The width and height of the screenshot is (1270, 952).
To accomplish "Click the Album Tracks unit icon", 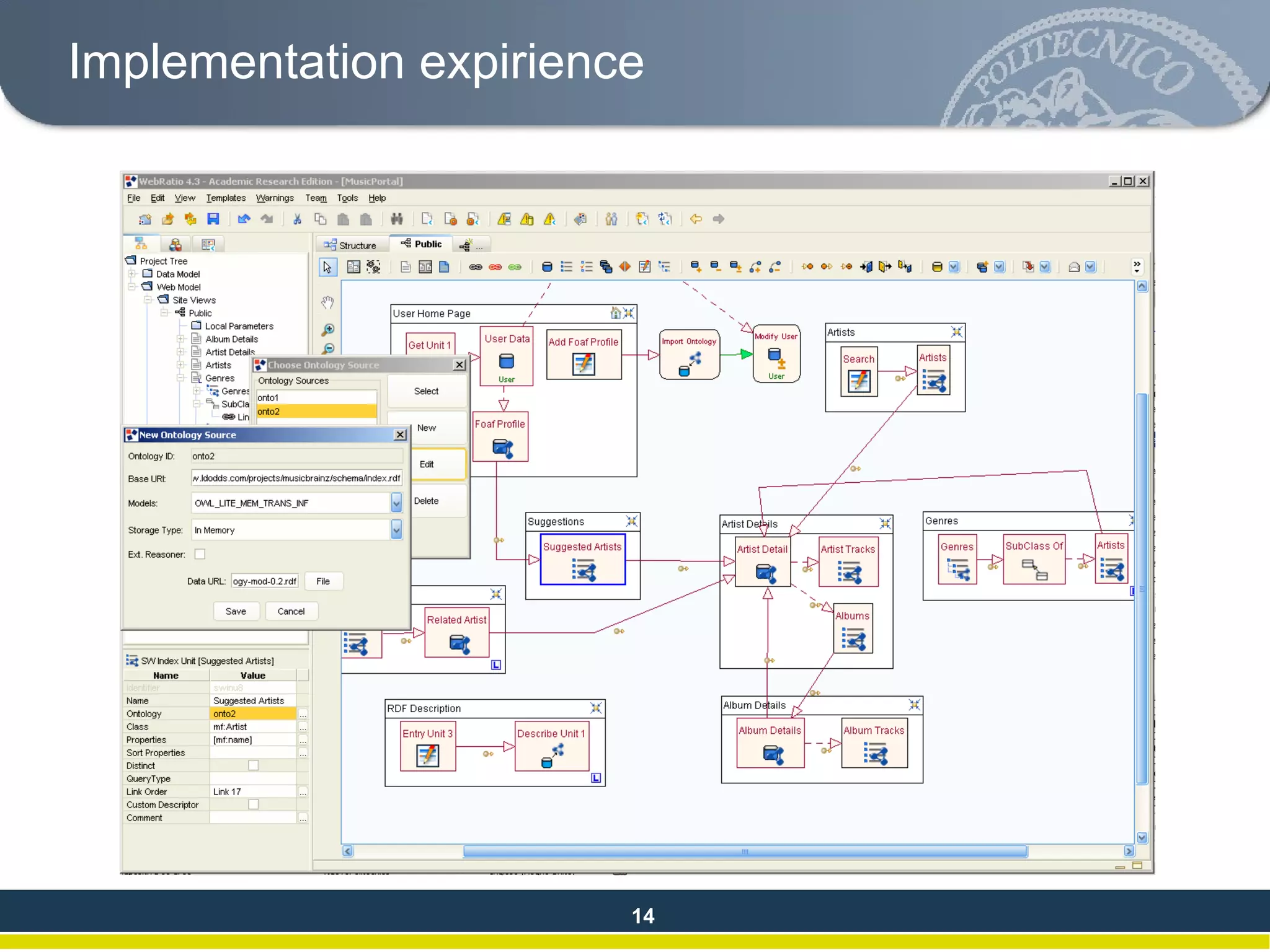I will click(876, 754).
